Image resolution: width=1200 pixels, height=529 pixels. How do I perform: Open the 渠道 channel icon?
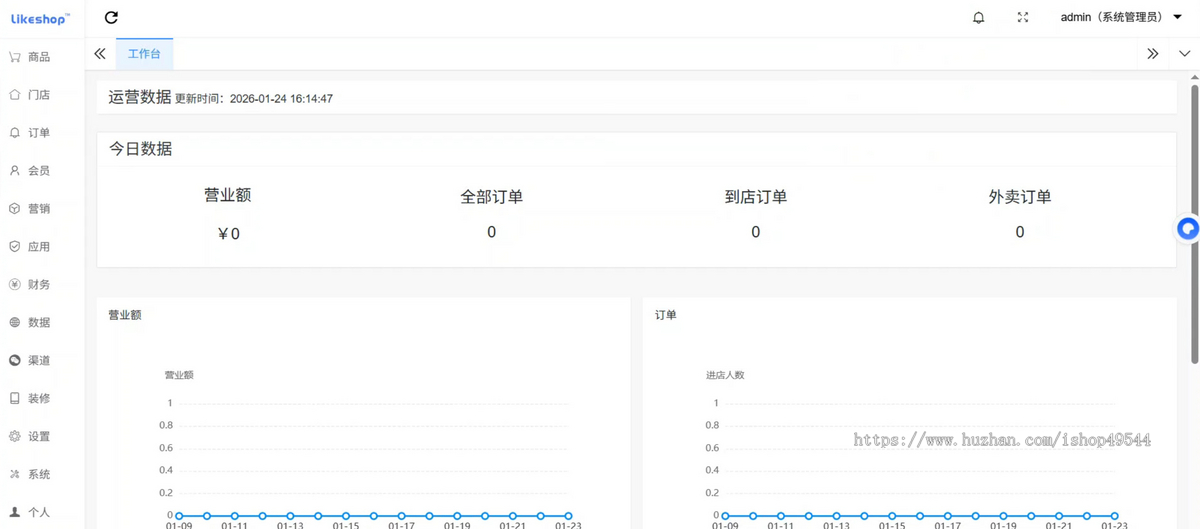point(15,361)
